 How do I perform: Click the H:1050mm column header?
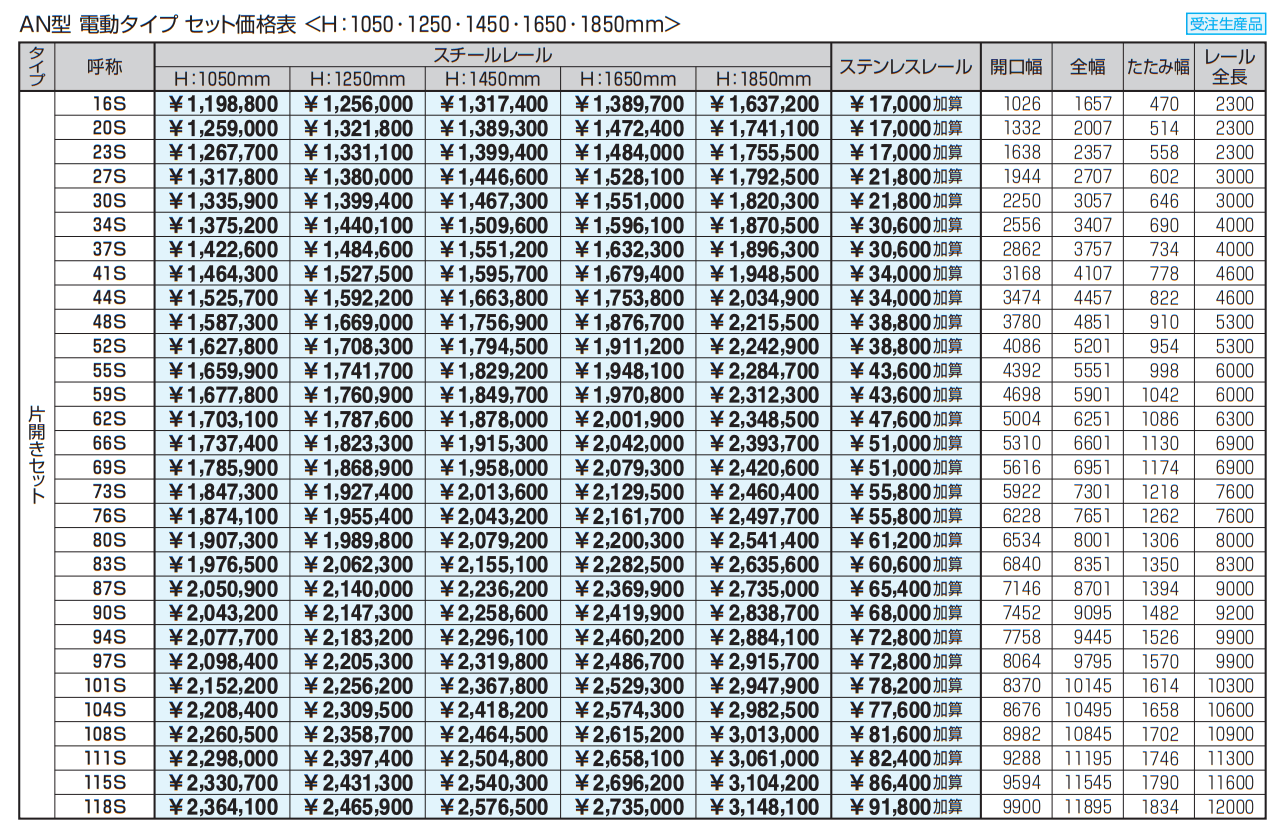tap(222, 79)
